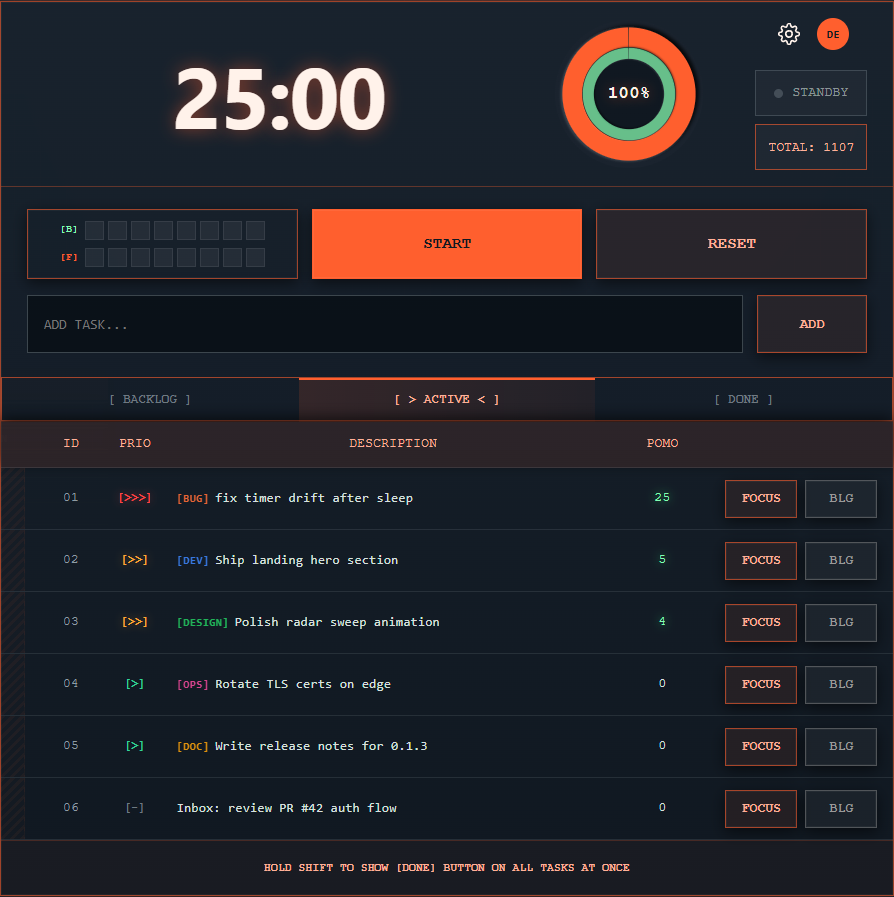Click the 100% circular progress ring
The height and width of the screenshot is (897, 894).
coord(629,93)
